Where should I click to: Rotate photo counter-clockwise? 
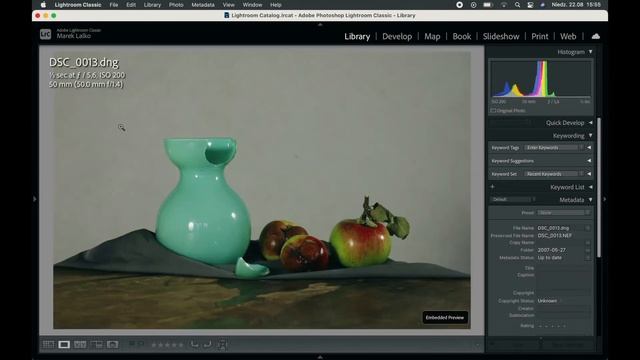[x=195, y=344]
